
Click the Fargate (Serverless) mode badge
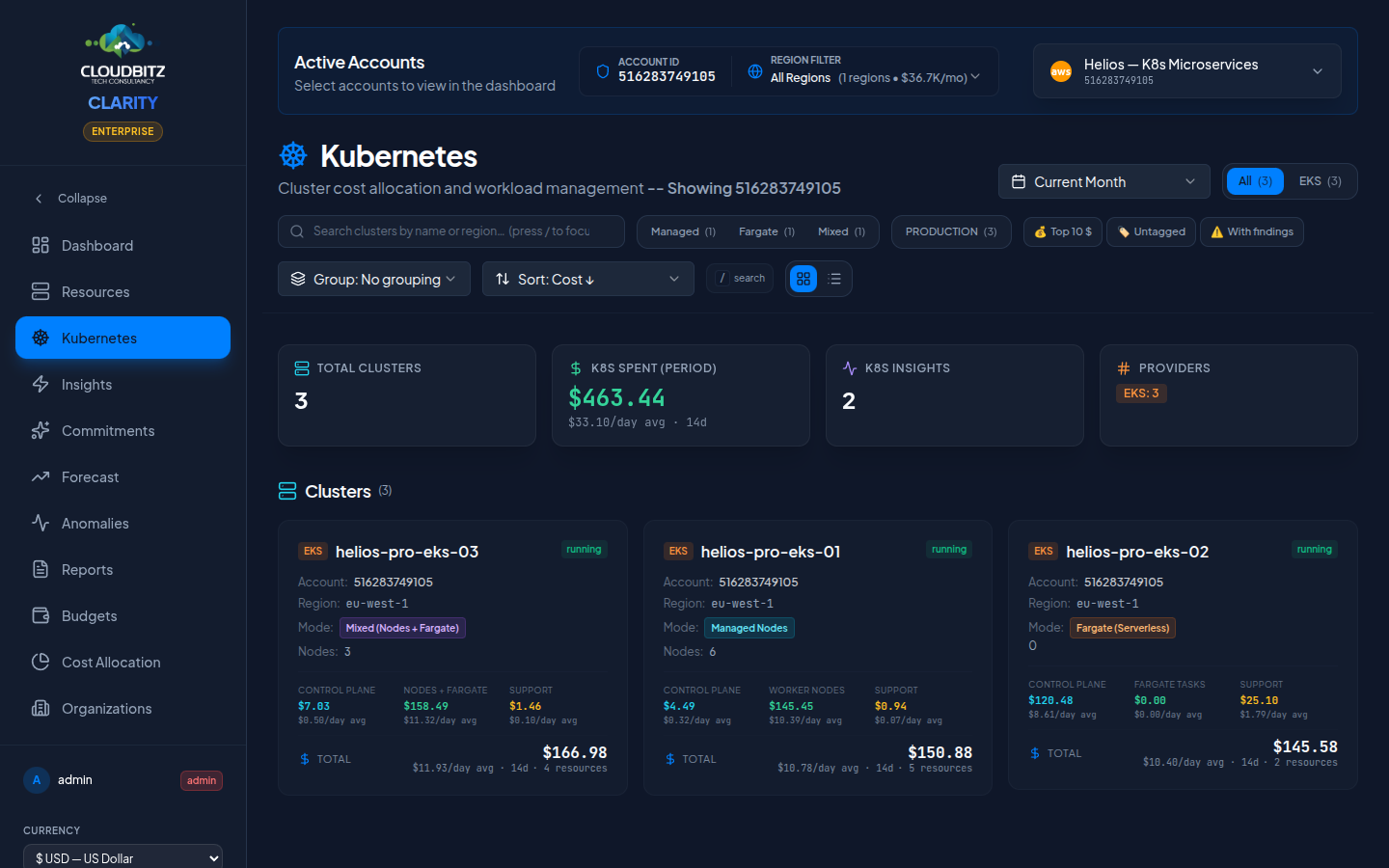tap(1123, 628)
